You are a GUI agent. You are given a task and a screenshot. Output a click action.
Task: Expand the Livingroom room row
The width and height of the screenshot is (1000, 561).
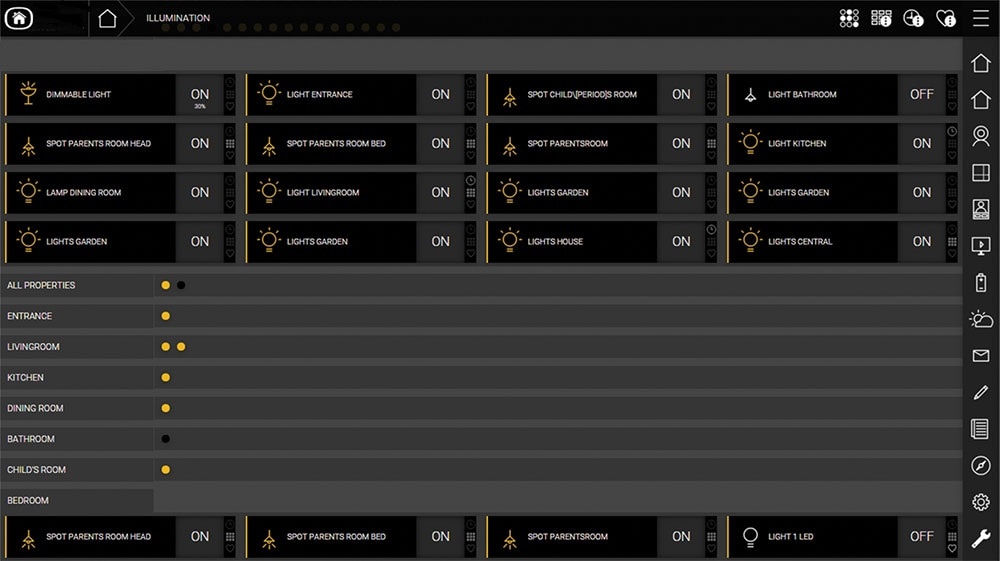tap(34, 347)
